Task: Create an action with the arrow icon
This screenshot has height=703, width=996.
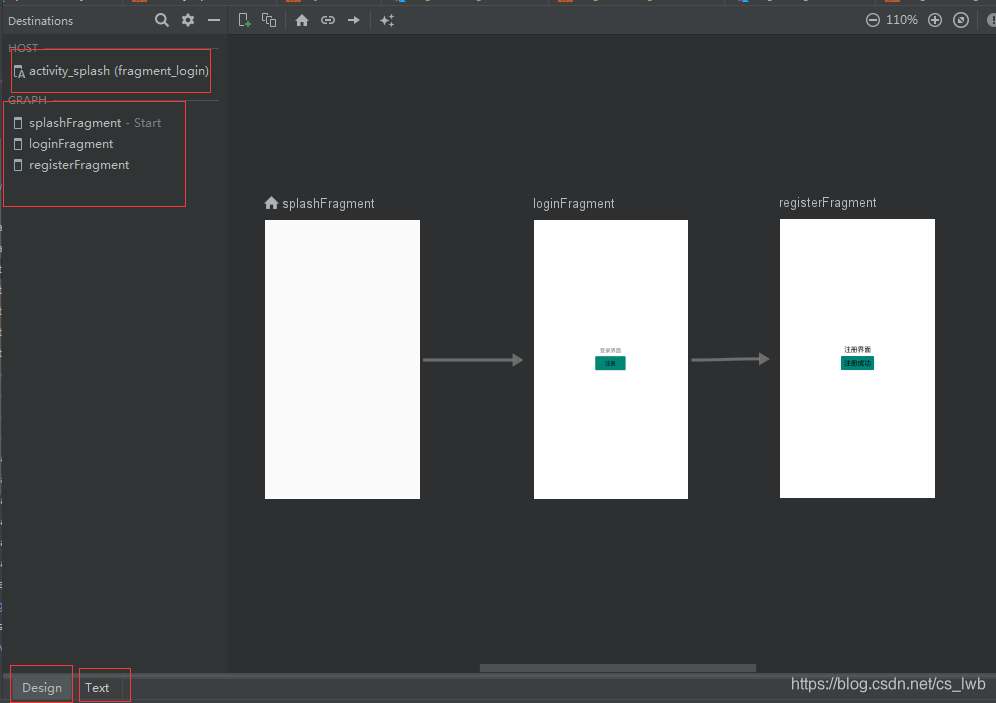Action: [x=354, y=20]
